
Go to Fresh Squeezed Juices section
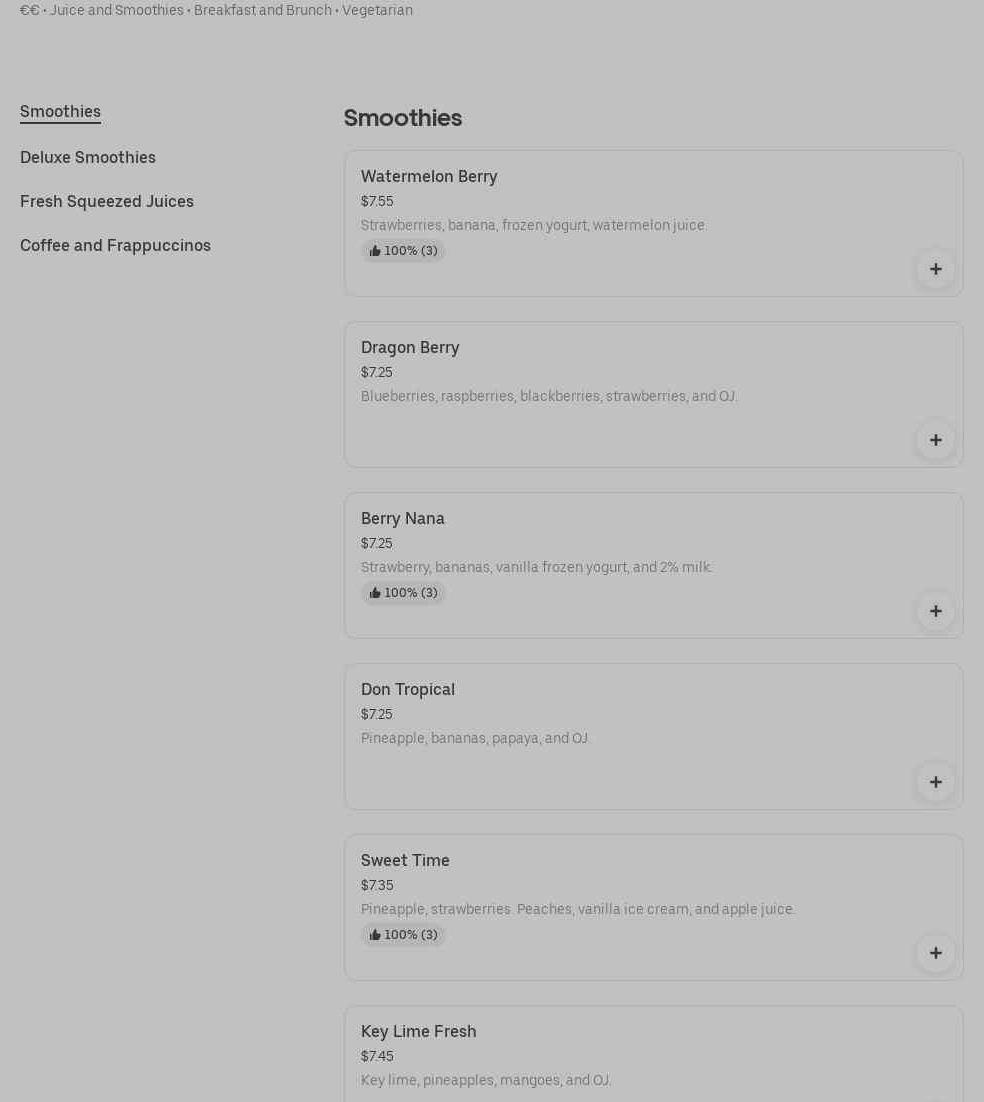click(107, 201)
